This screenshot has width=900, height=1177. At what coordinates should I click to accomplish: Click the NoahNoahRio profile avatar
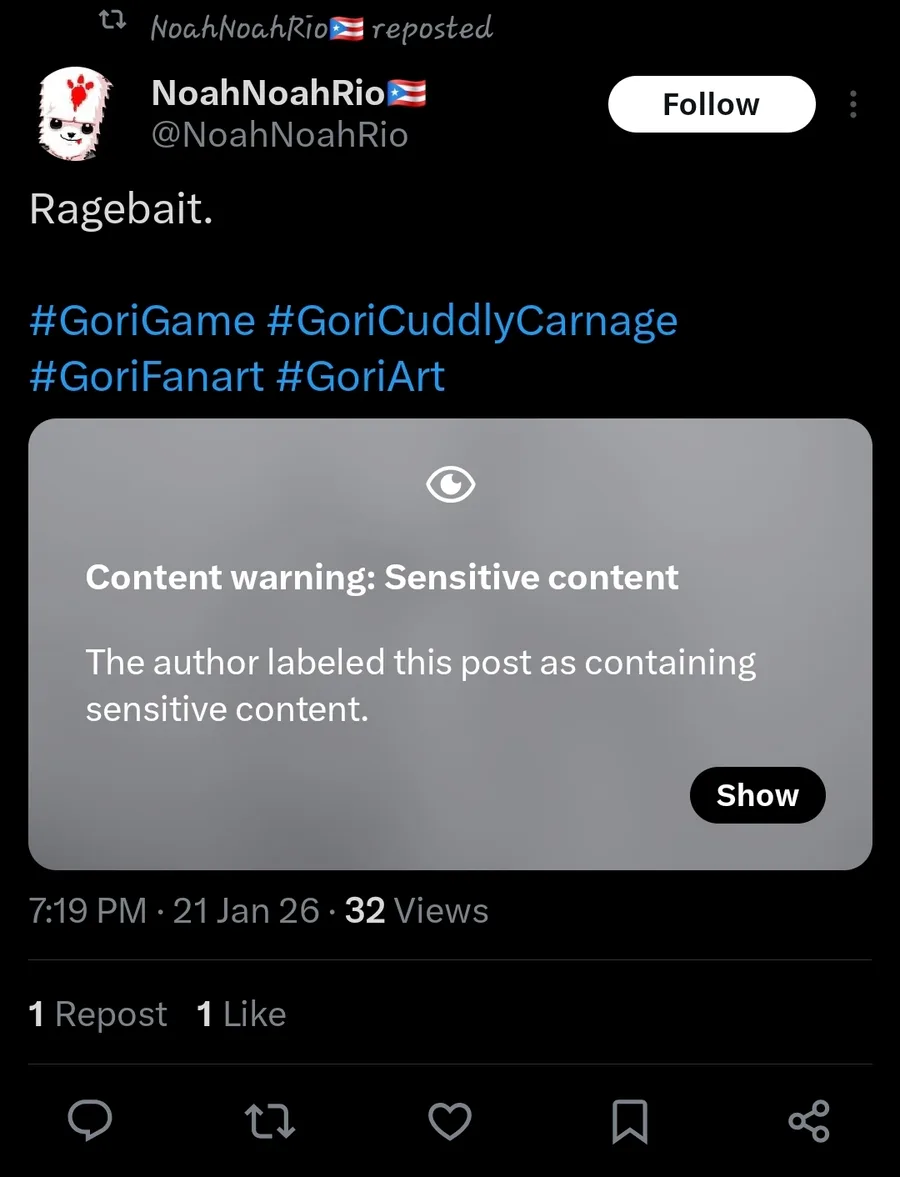(75, 115)
